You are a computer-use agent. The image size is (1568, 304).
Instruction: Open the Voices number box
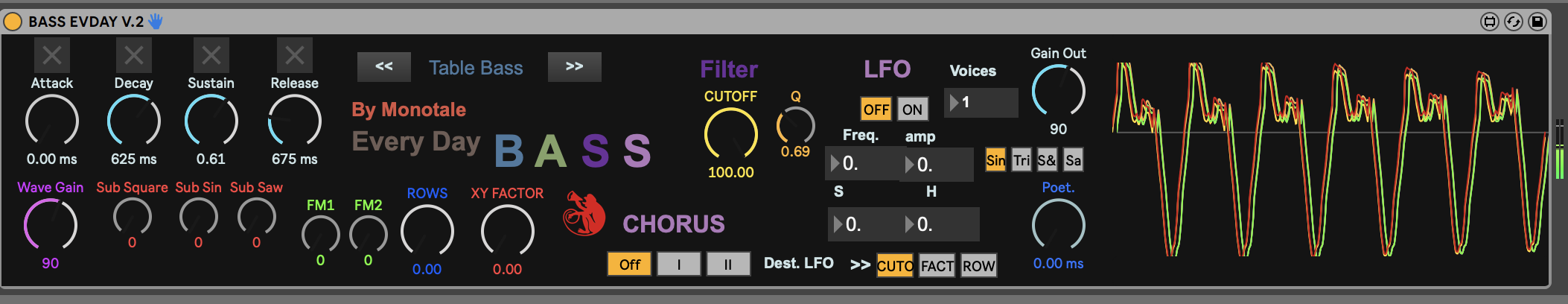981,103
